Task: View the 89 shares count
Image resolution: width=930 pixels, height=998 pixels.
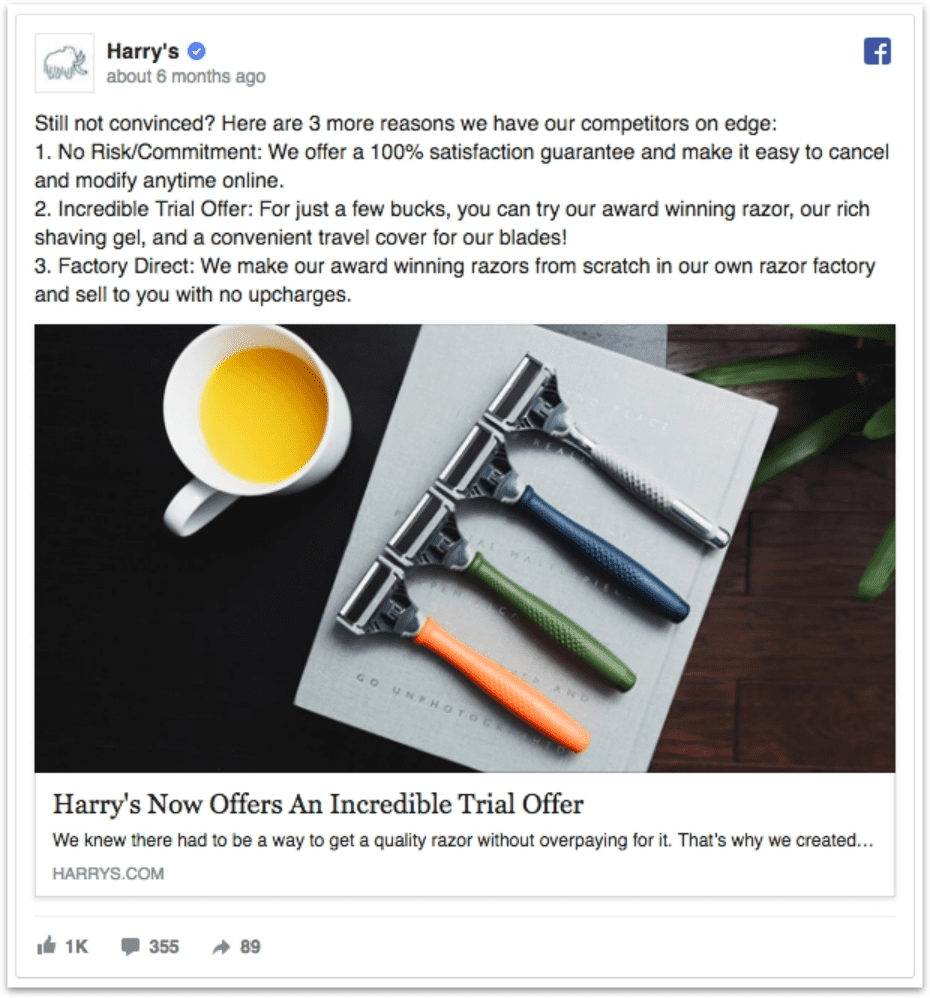Action: [x=250, y=946]
